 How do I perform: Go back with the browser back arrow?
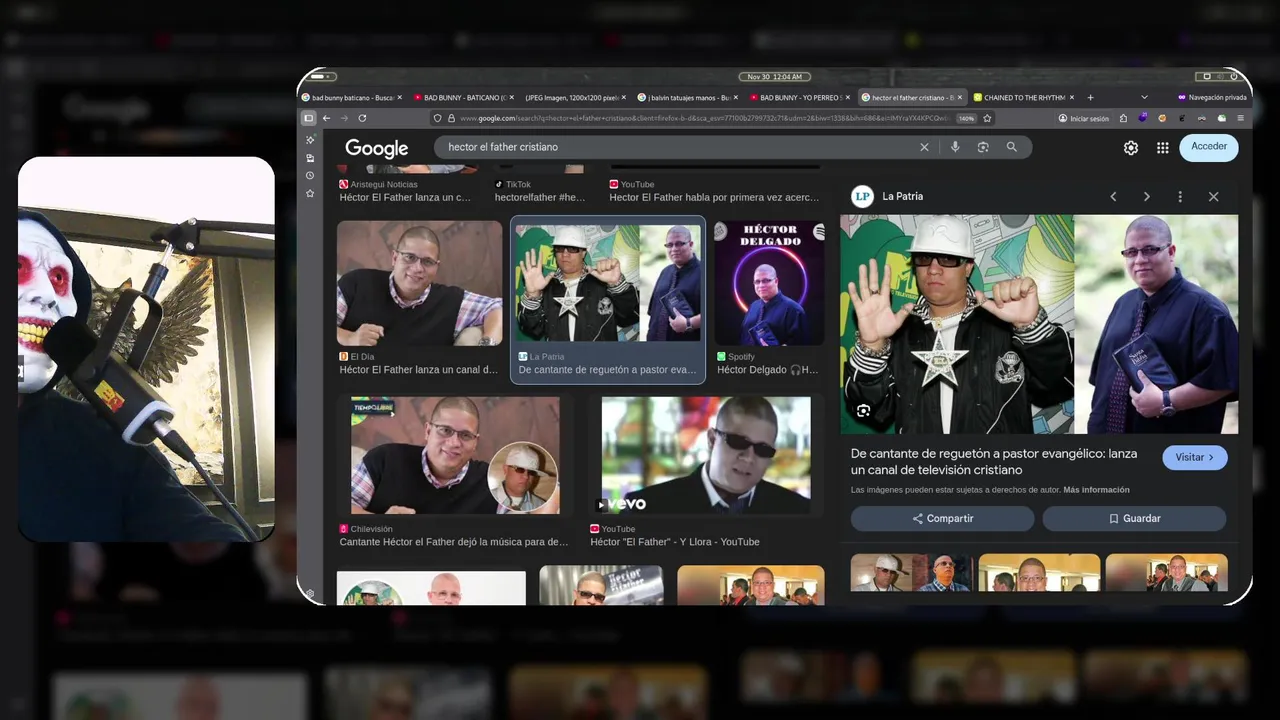[x=326, y=118]
